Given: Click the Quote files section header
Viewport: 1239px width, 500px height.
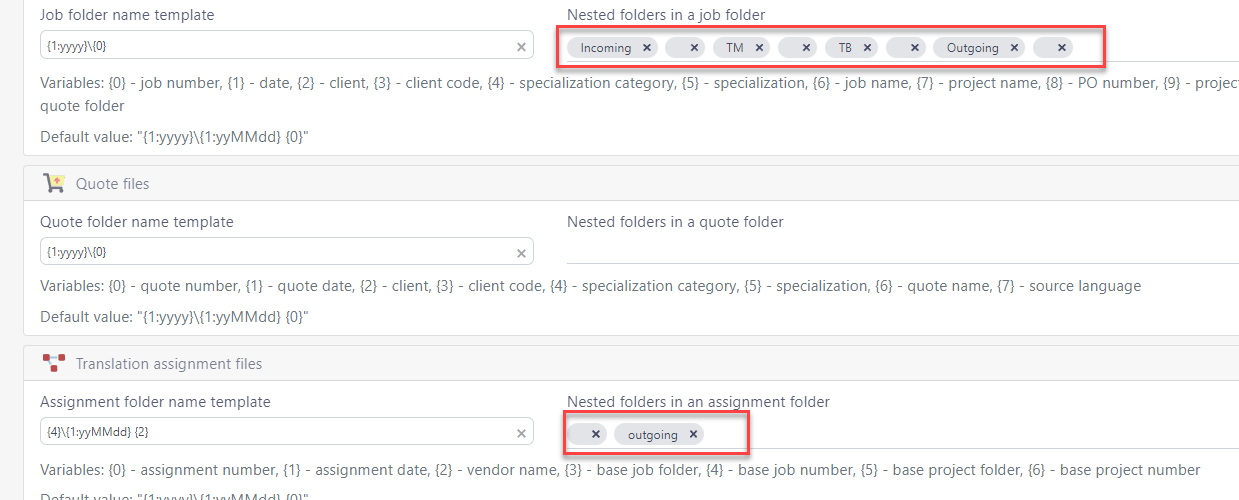Looking at the screenshot, I should coord(631,184).
